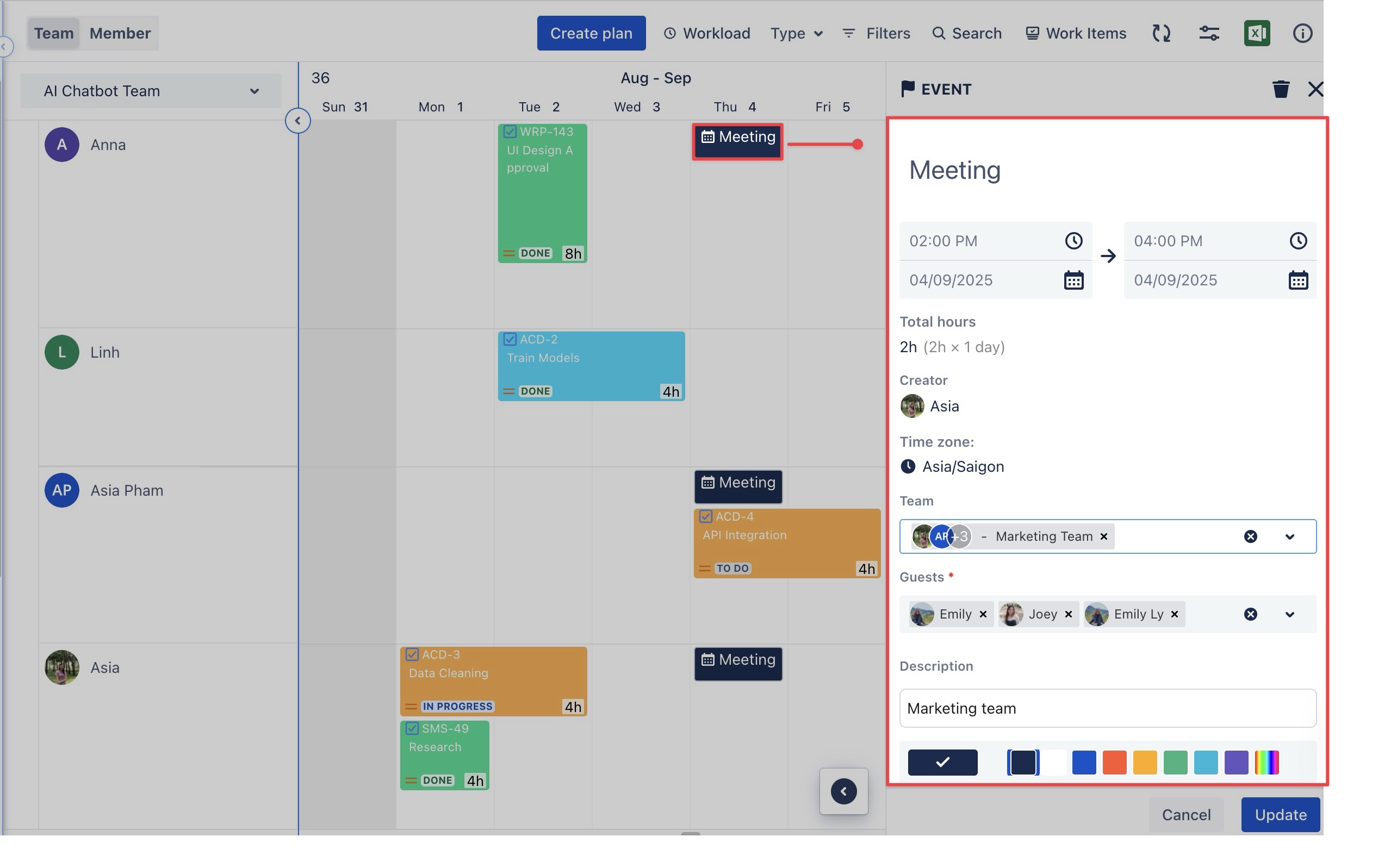Toggle checkbox on ACD-2 Train Models card
The image size is (1378, 868).
point(510,340)
